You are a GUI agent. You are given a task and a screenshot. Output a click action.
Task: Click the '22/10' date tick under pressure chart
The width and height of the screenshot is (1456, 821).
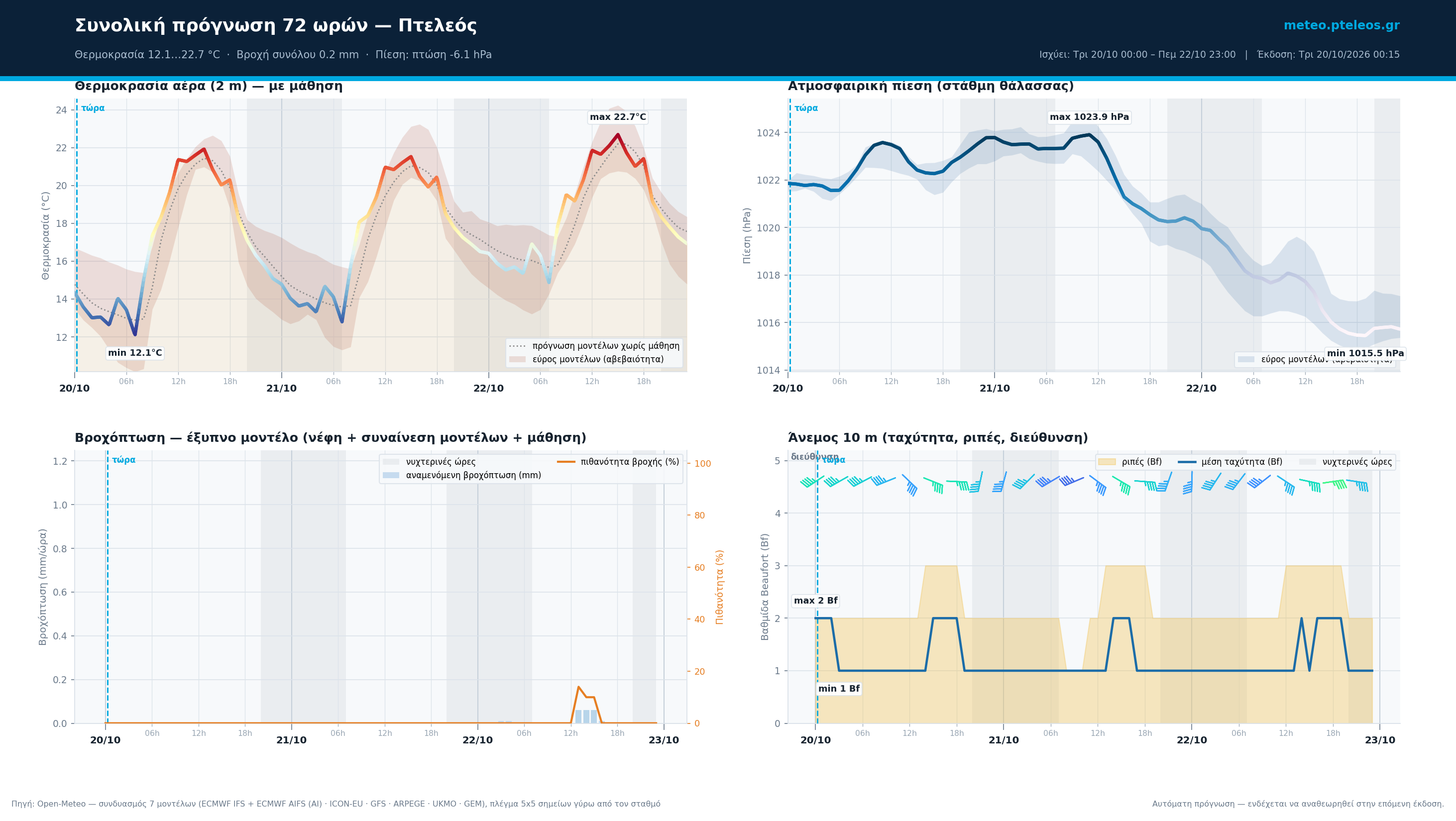coord(1201,388)
